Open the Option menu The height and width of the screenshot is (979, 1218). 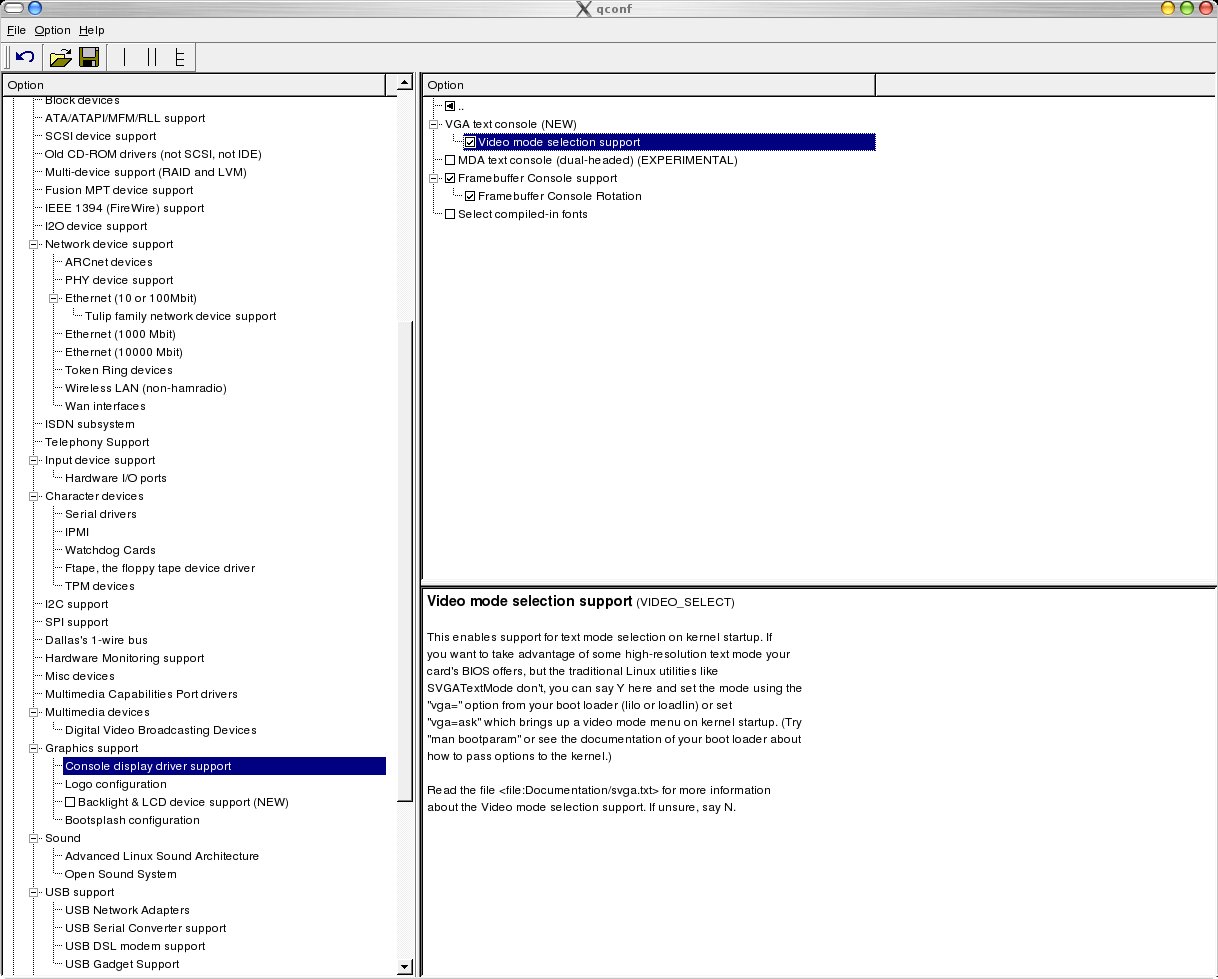click(x=52, y=30)
